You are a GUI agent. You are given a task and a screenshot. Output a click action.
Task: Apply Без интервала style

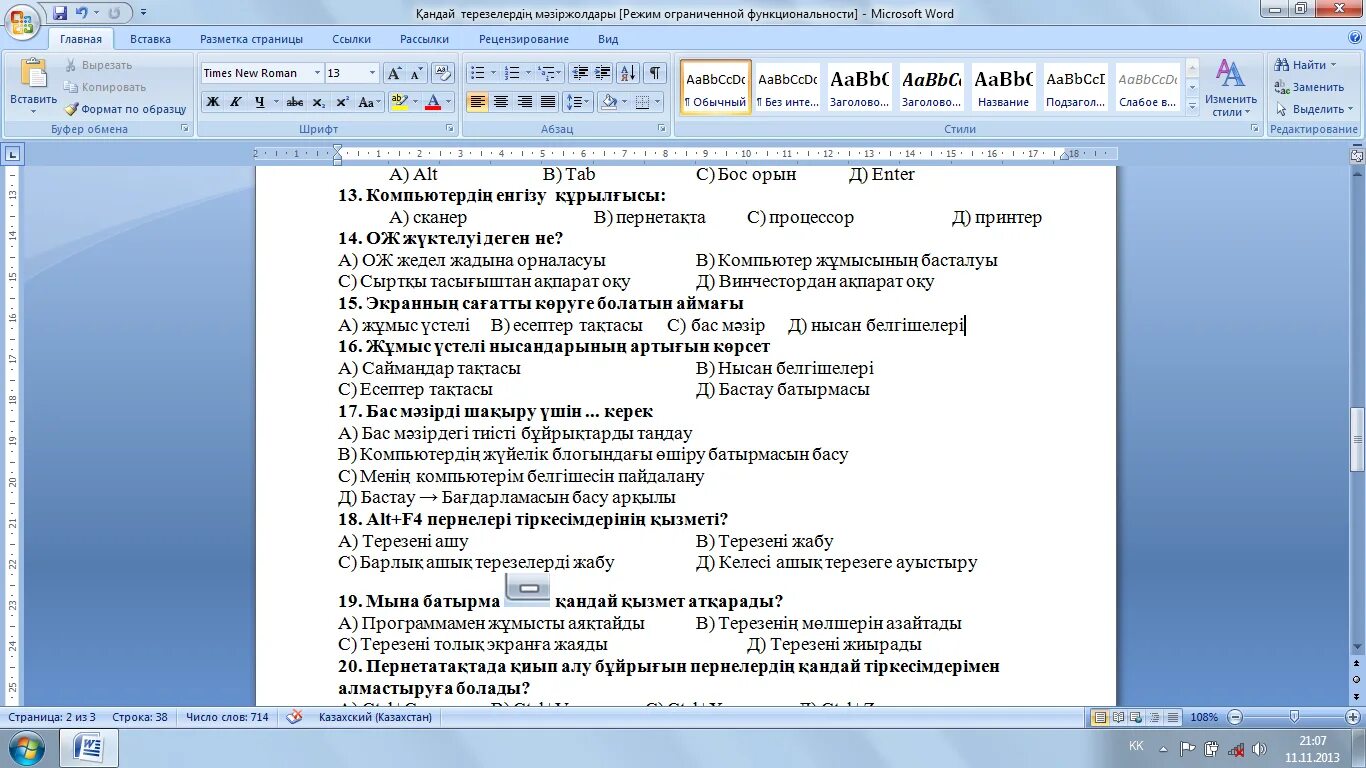point(788,87)
